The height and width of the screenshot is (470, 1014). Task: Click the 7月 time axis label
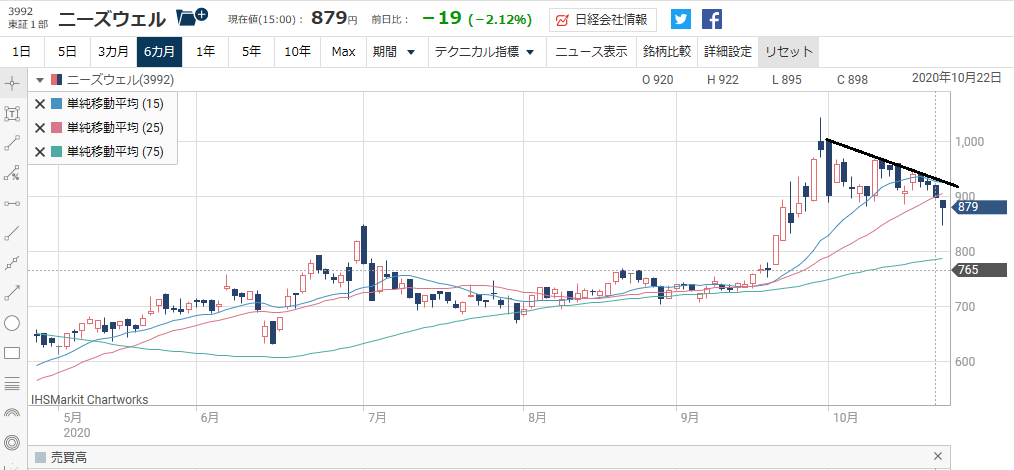[x=376, y=418]
